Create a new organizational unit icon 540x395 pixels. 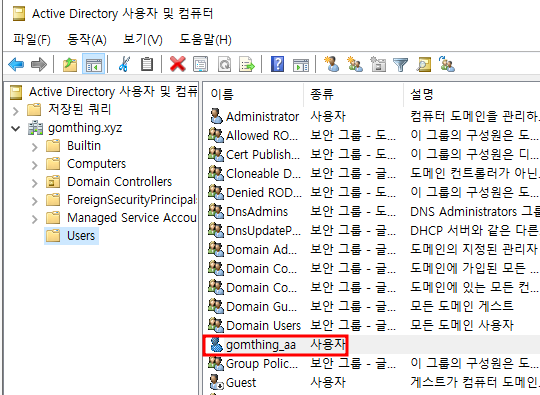click(x=378, y=64)
